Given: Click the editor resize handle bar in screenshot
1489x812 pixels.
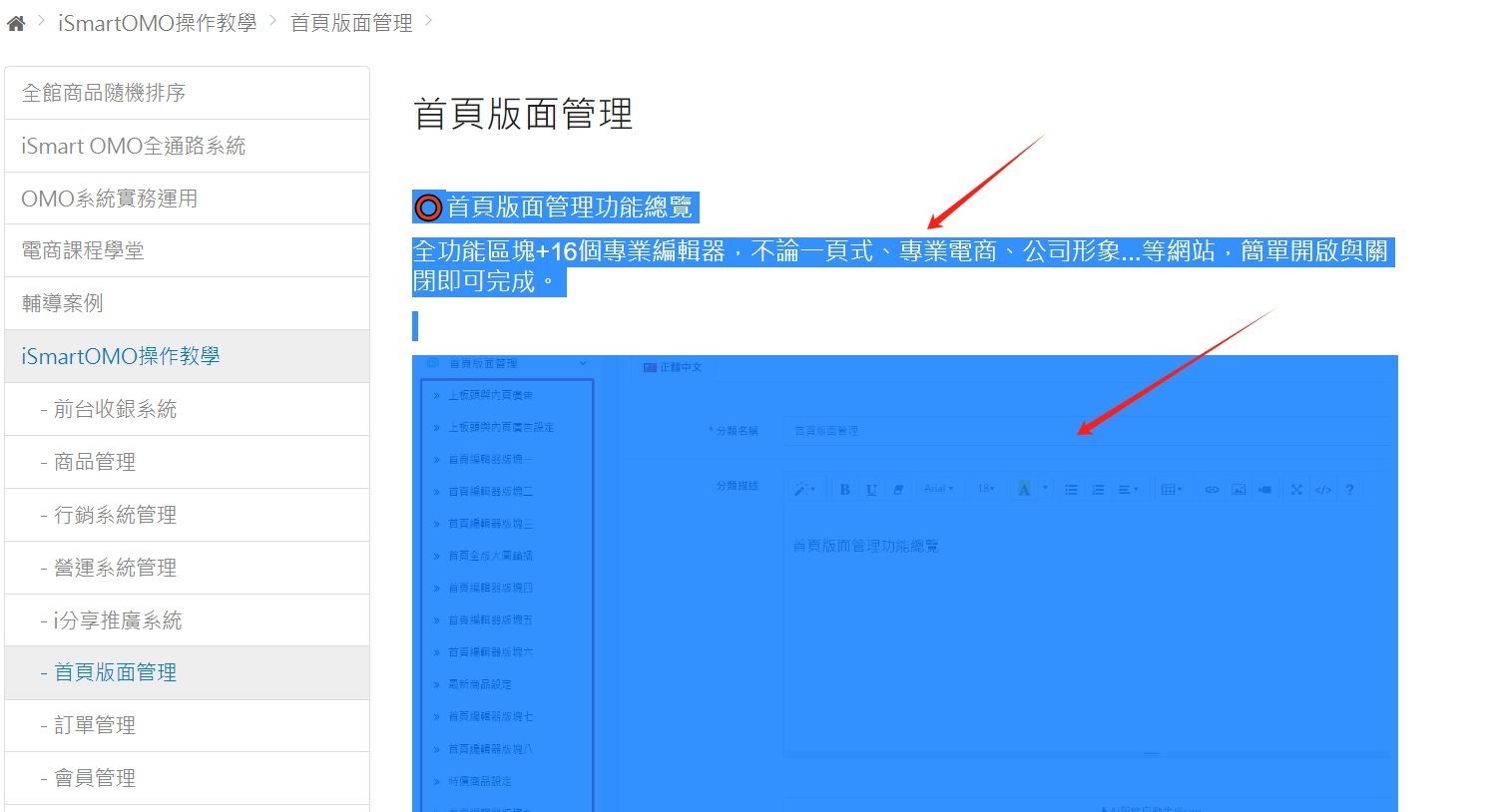Looking at the screenshot, I should [1151, 755].
